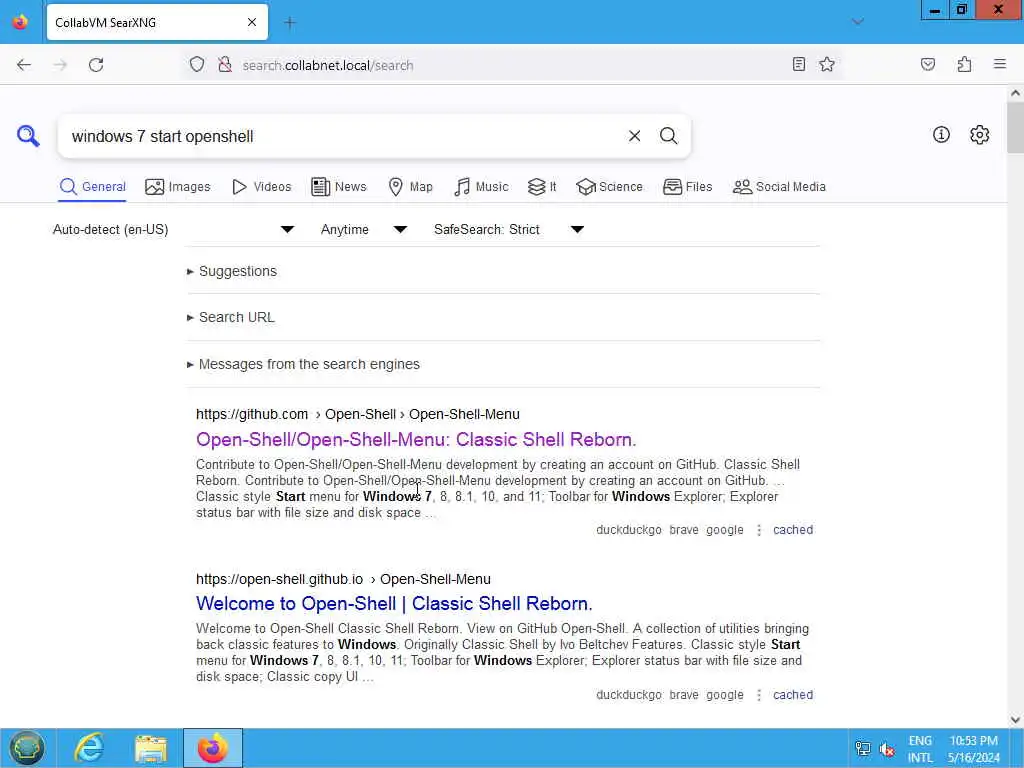Viewport: 1024px width, 768px height.
Task: Switch to News category
Action: (x=339, y=187)
